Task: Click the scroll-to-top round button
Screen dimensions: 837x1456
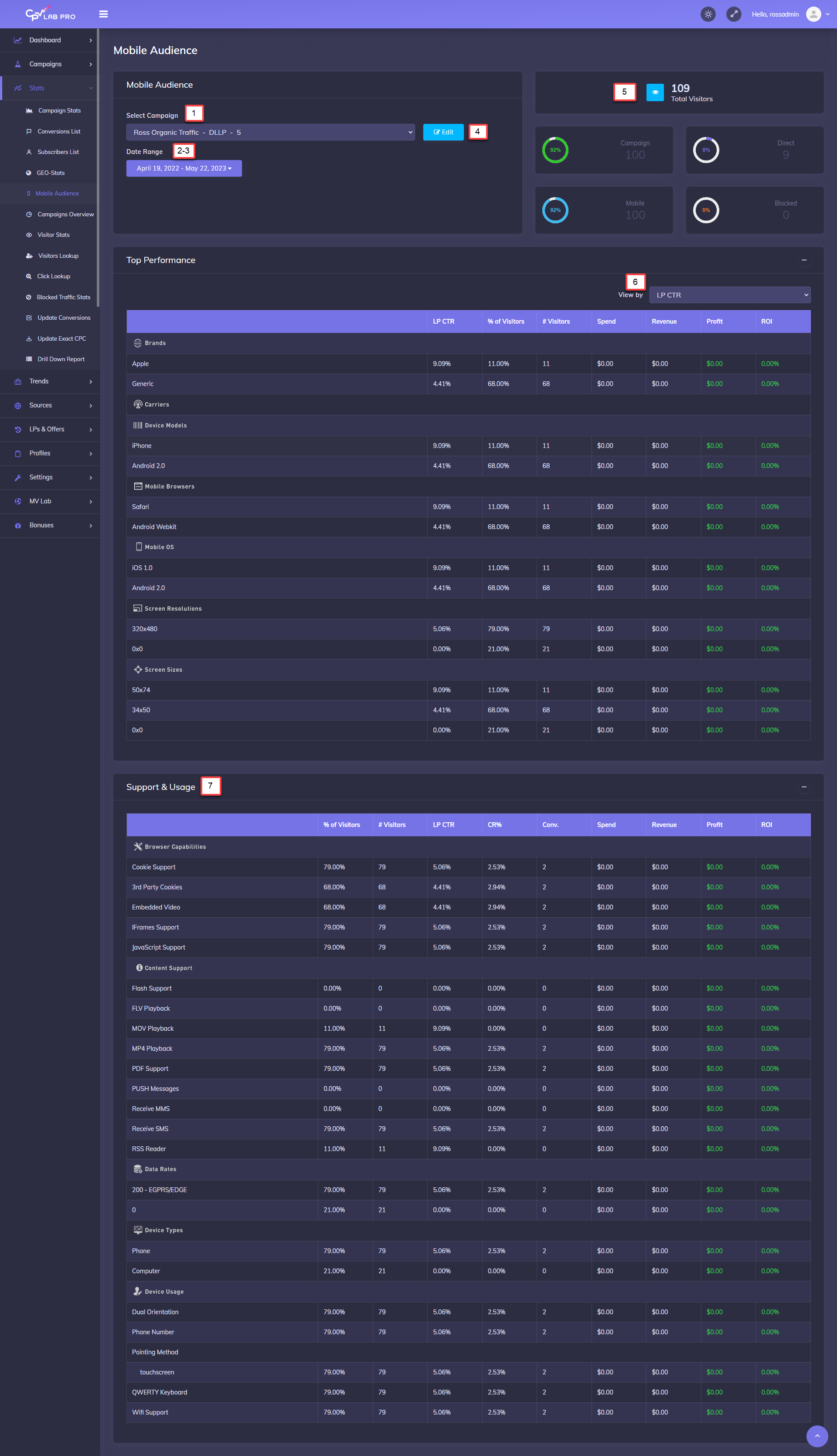Action: pos(817,1436)
